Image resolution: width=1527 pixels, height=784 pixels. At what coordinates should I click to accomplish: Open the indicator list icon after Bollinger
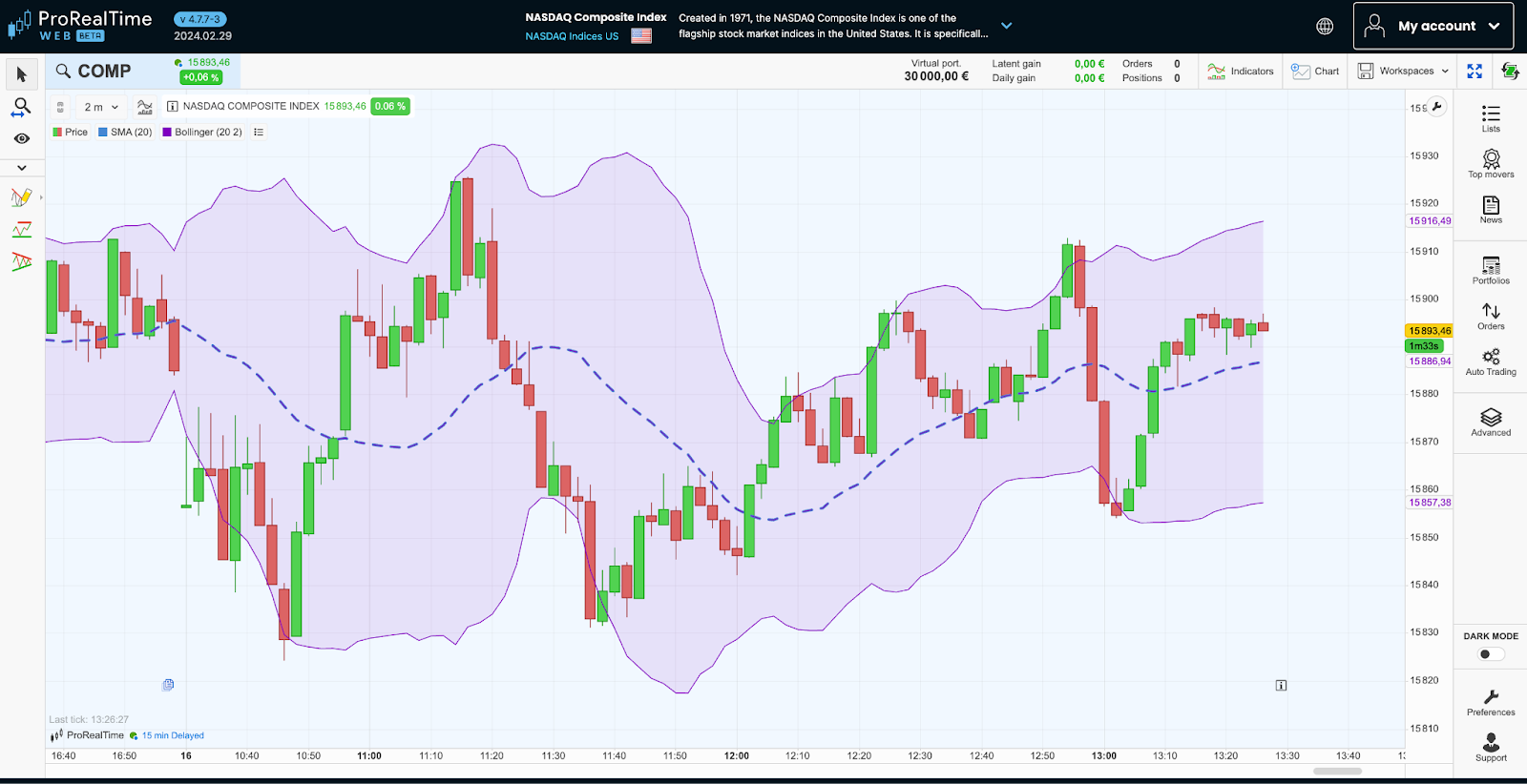point(259,133)
